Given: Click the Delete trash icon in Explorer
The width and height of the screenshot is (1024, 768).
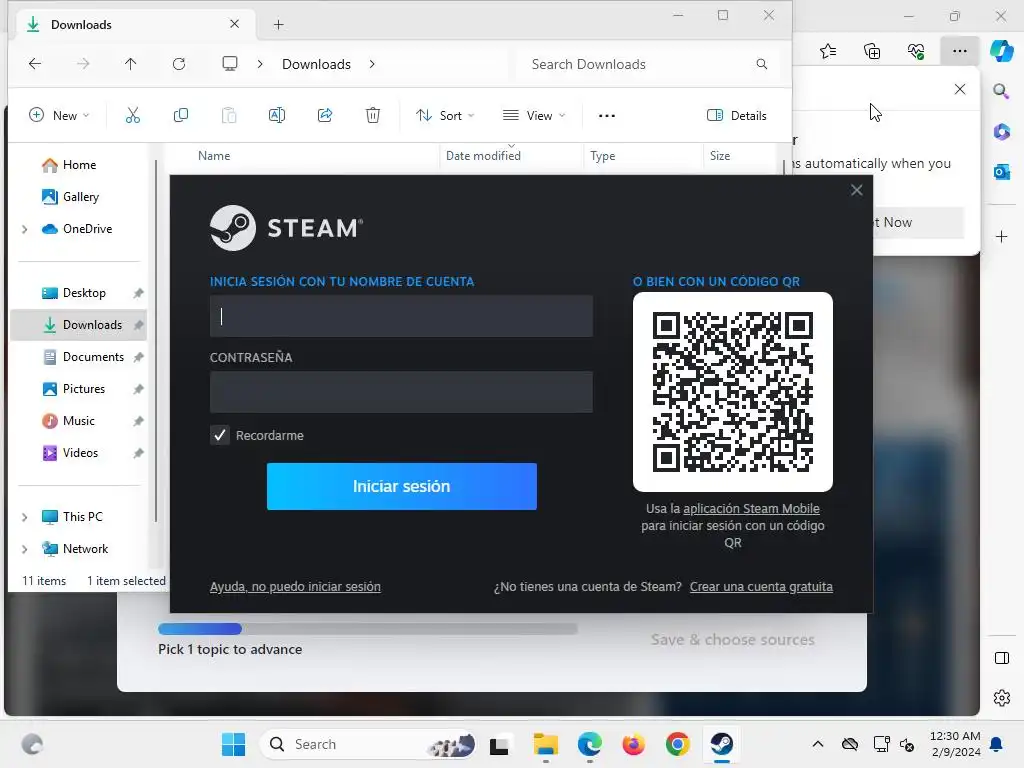Looking at the screenshot, I should point(373,116).
